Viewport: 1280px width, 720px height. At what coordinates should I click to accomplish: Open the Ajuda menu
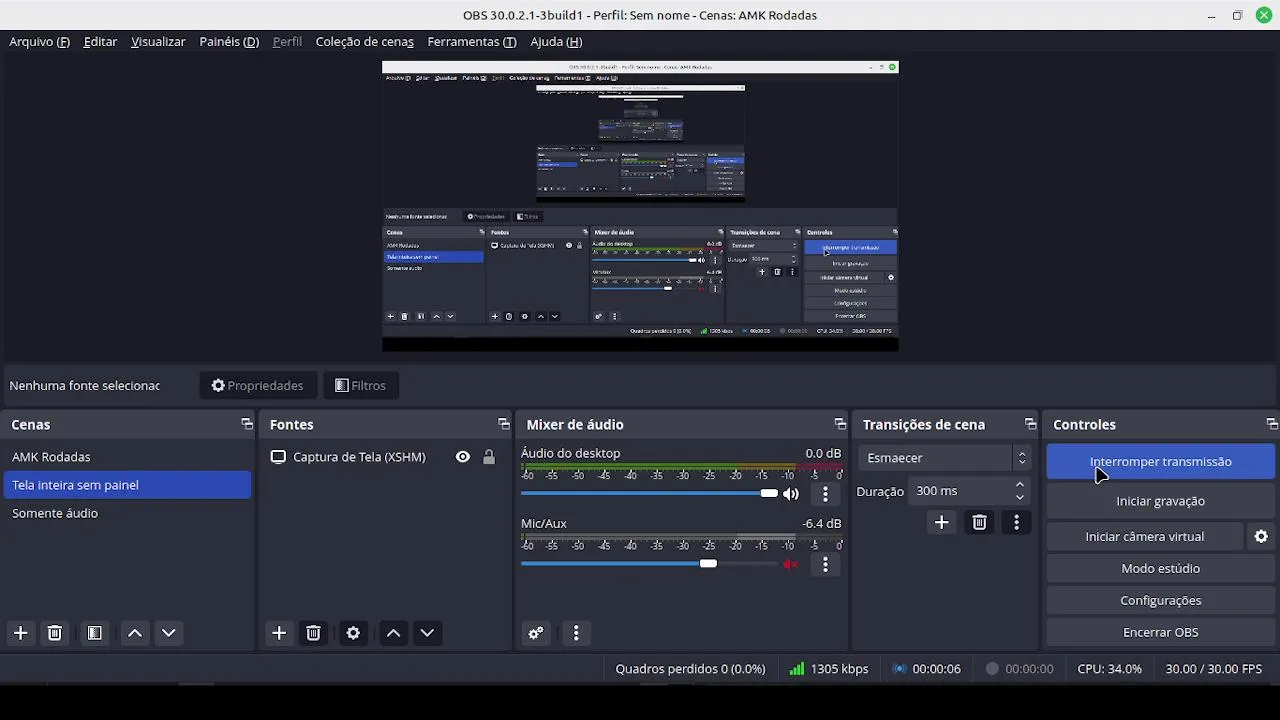[556, 42]
